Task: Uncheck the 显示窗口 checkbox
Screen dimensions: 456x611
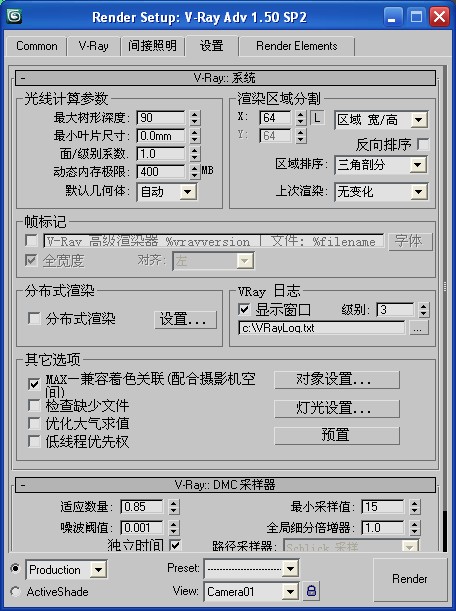Action: coord(244,309)
